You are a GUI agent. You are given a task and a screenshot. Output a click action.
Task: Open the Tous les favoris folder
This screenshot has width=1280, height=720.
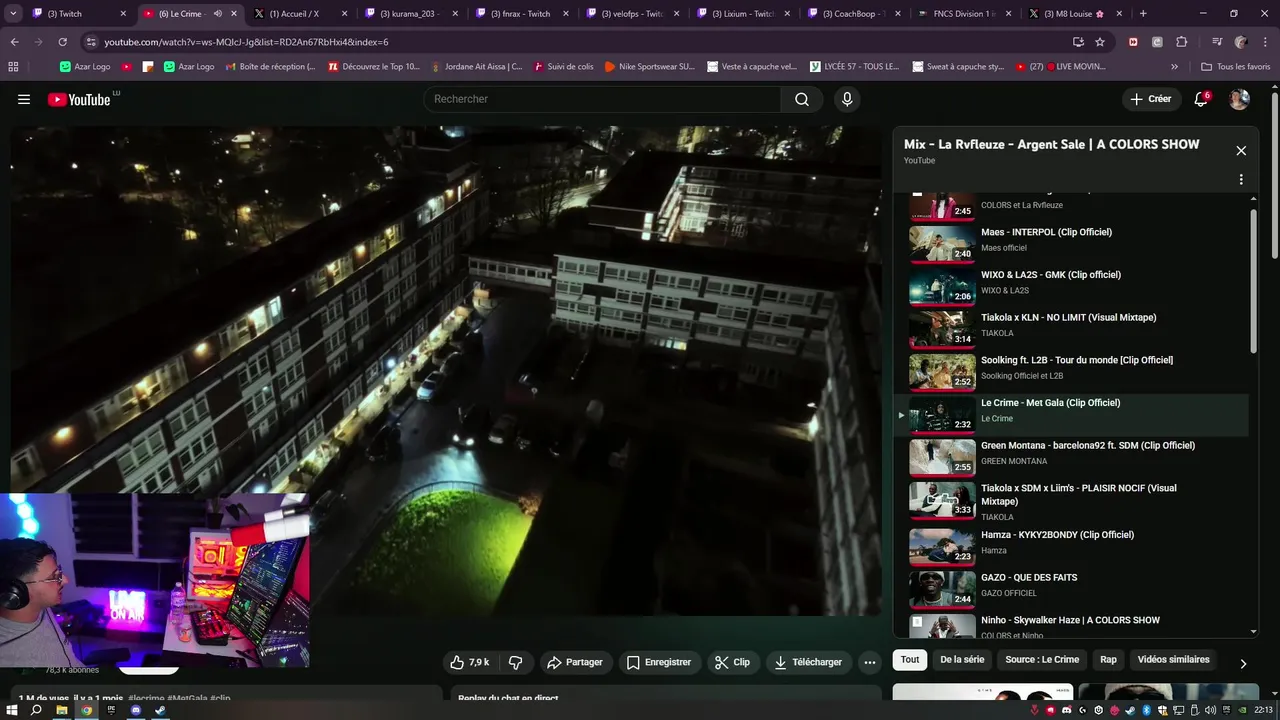pos(1235,66)
